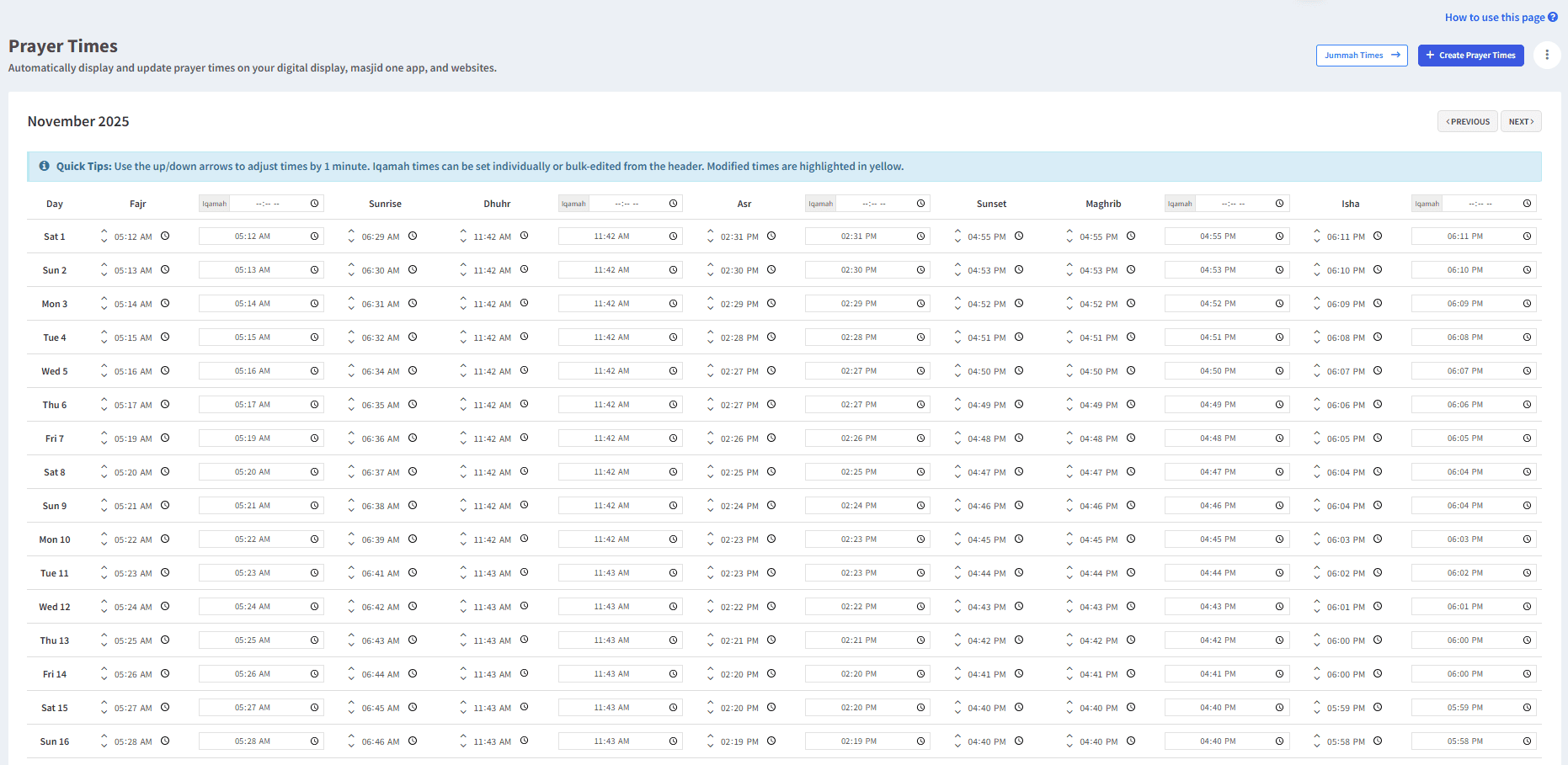The image size is (1568, 765).
Task: Go to the next month
Action: point(1521,121)
